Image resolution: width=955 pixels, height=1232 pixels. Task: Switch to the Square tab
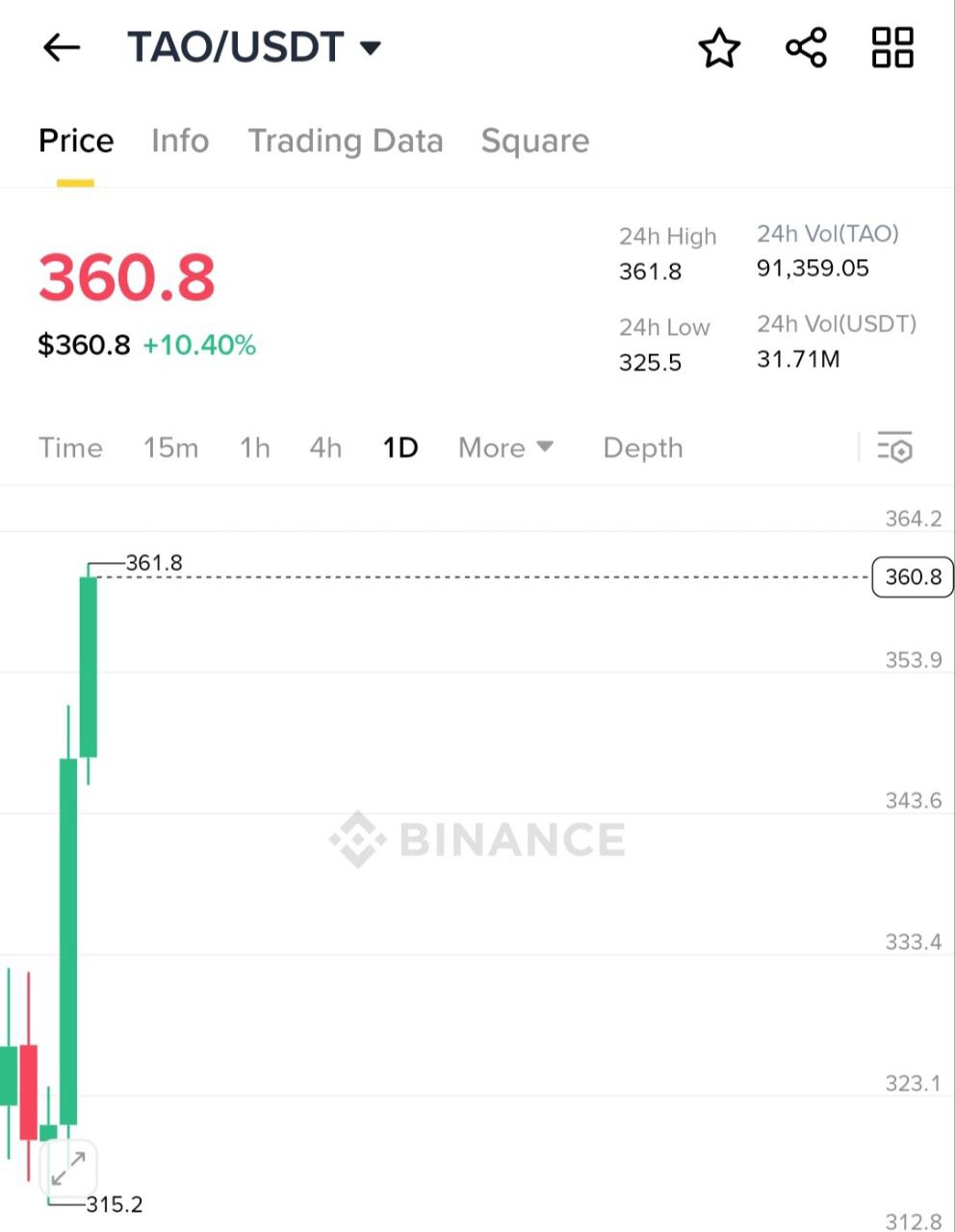click(x=534, y=141)
